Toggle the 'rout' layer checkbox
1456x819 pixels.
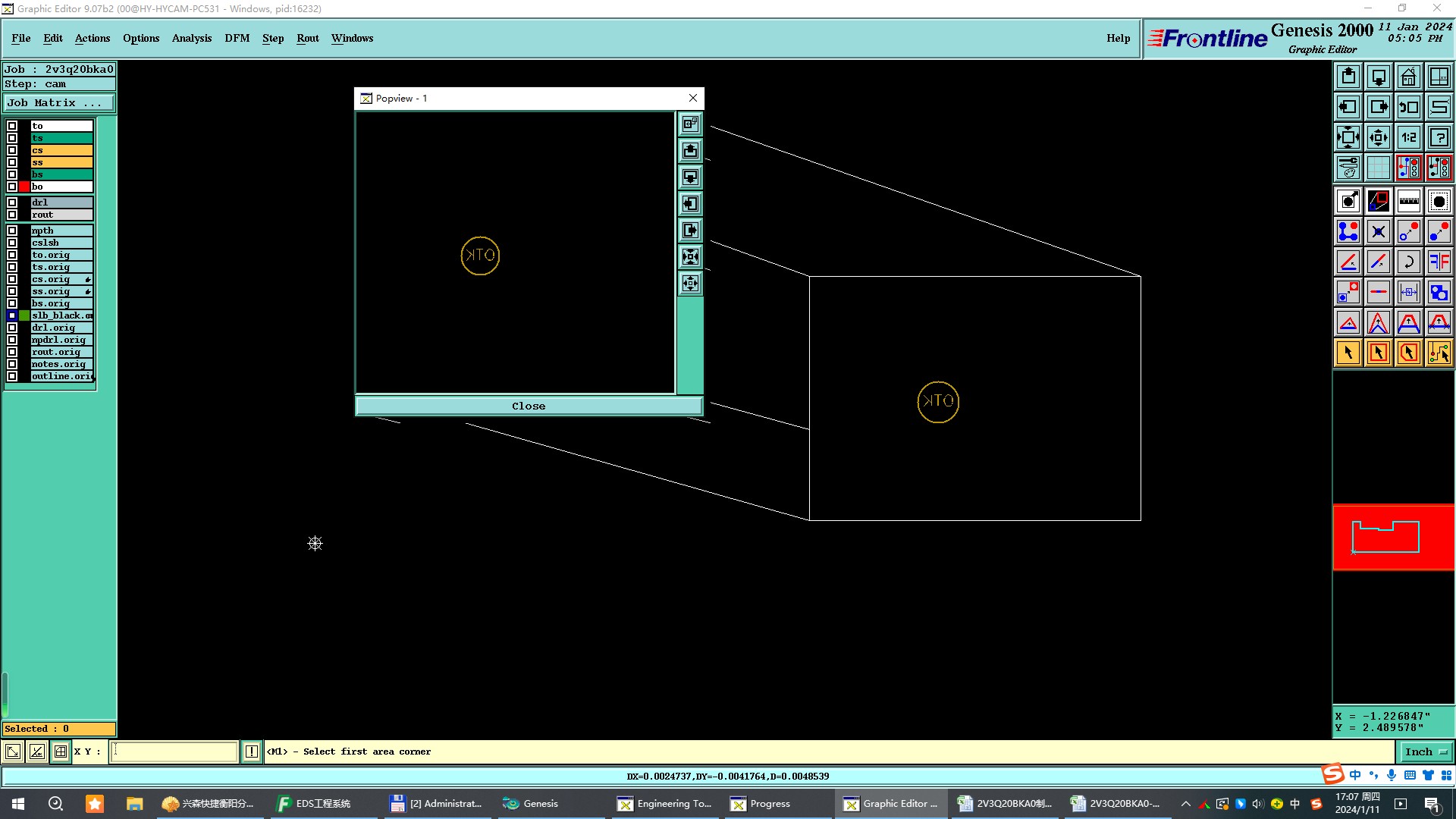point(12,215)
